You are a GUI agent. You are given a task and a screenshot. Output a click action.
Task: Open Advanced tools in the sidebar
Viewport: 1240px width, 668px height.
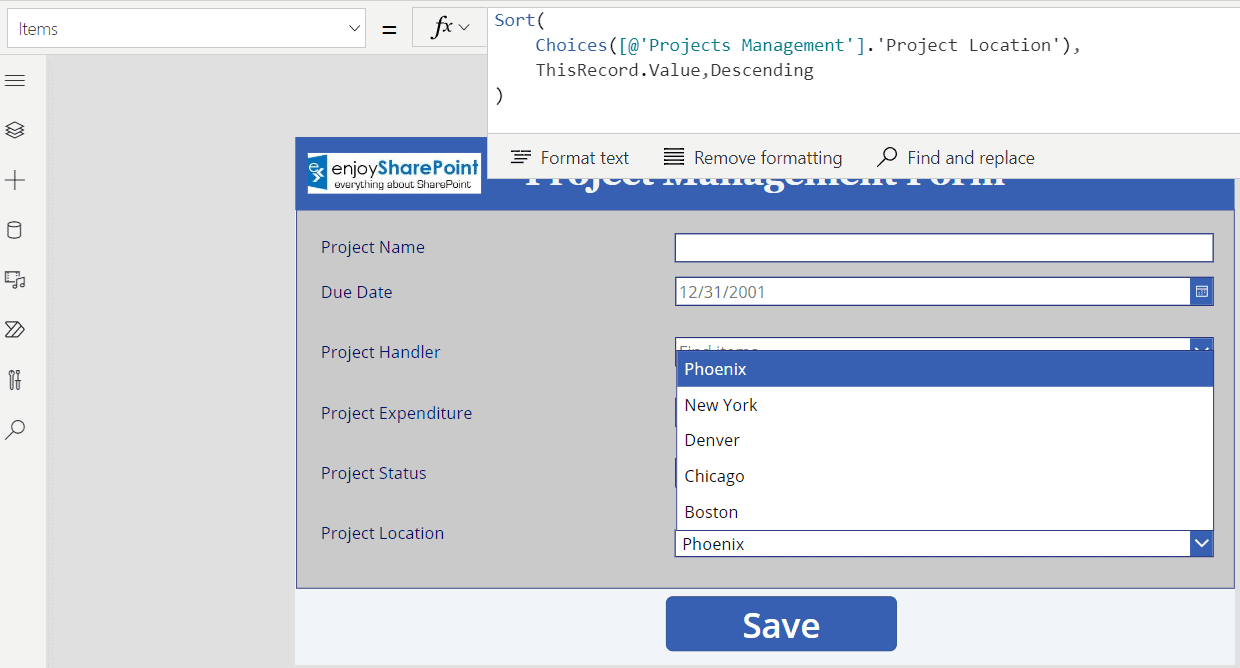click(15, 379)
